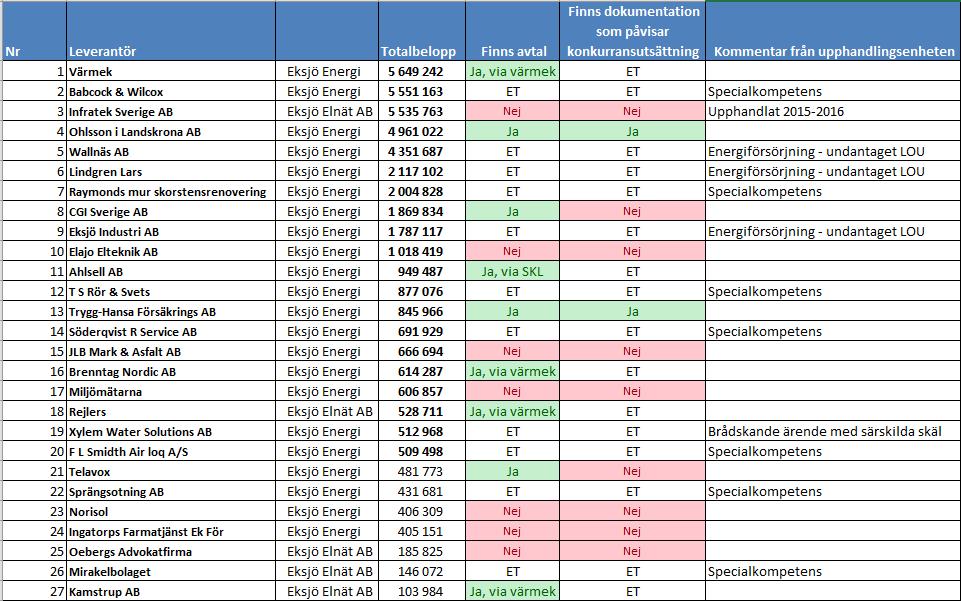The image size is (961, 601).
Task: Select the total "614 287"
Action: (x=420, y=372)
